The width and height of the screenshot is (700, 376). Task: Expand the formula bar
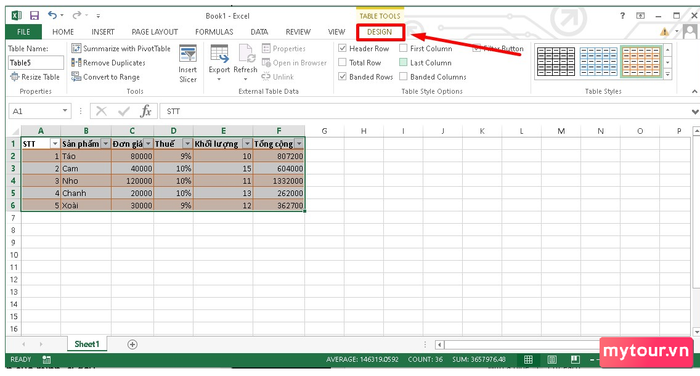(695, 112)
